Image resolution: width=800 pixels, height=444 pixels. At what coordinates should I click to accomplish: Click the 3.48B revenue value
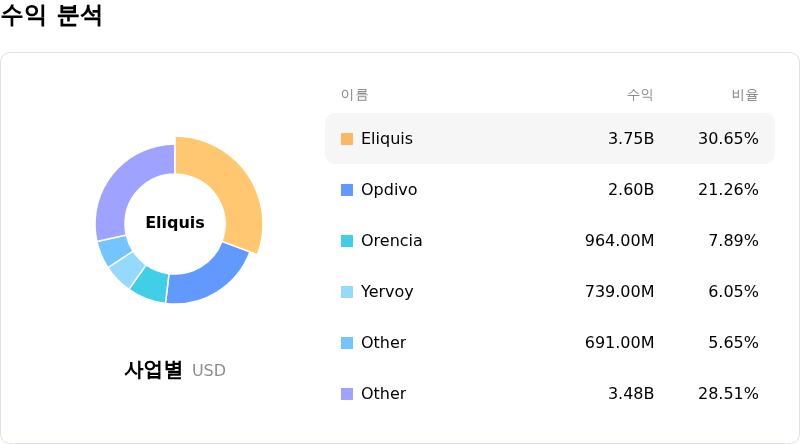631,394
